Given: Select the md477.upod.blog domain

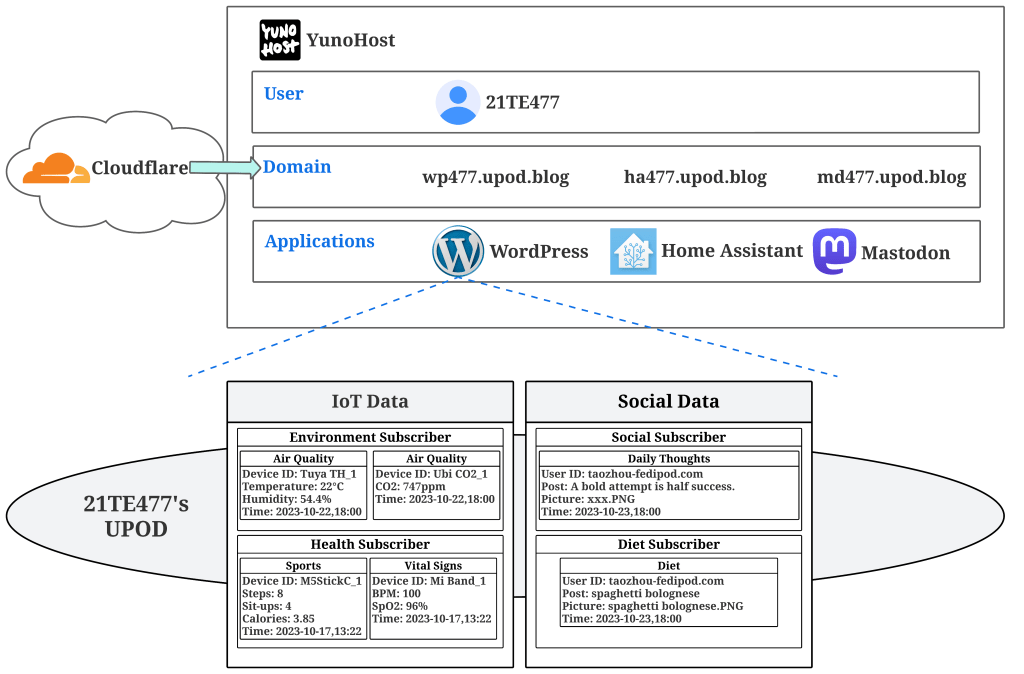Looking at the screenshot, I should pyautogui.click(x=891, y=178).
